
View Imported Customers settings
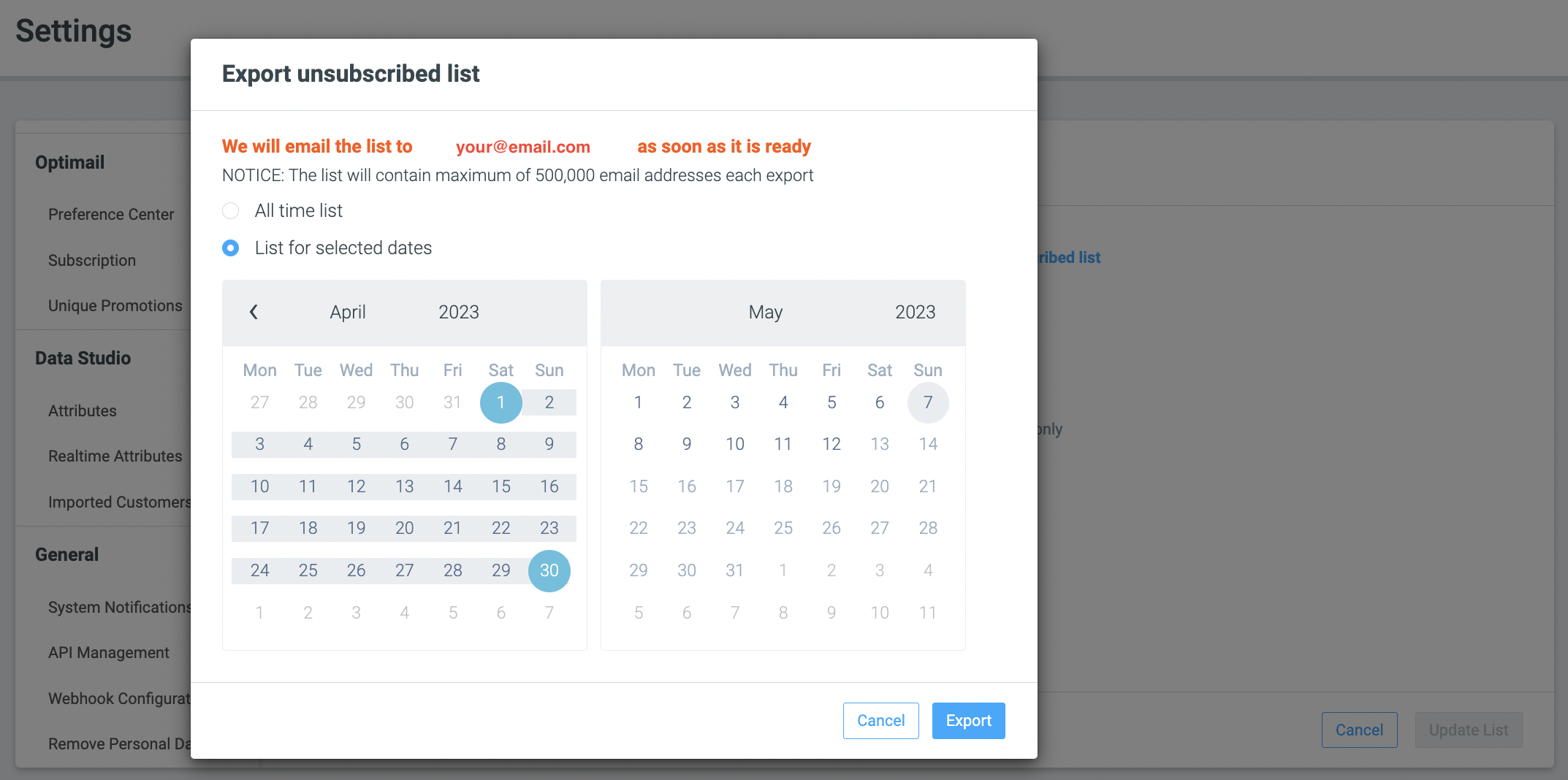coord(119,502)
